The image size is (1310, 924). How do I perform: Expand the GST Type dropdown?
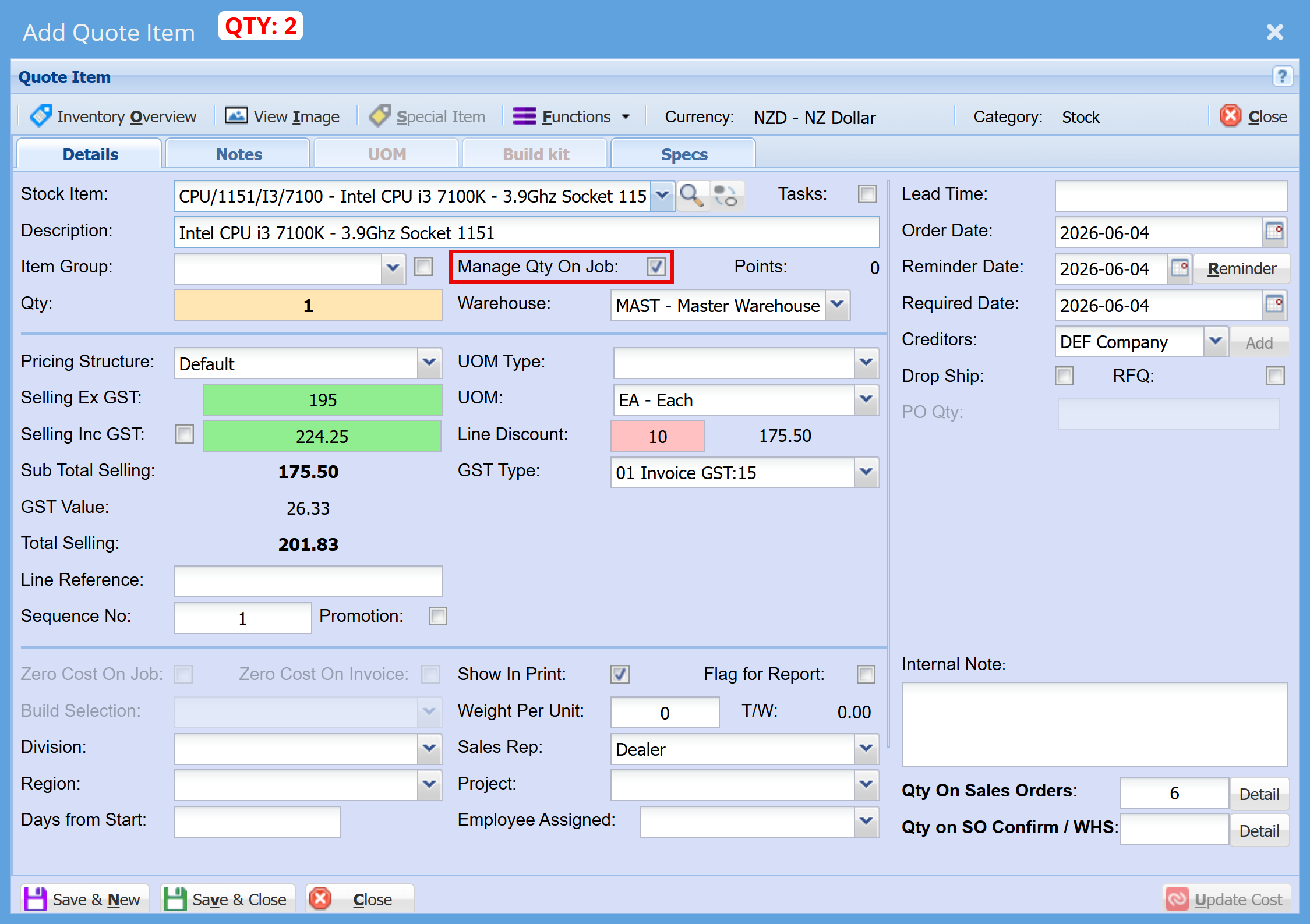867,472
